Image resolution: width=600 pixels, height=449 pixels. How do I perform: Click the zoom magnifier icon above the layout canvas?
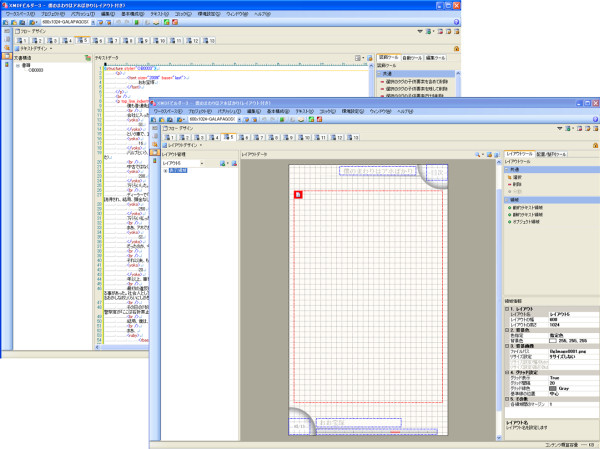tap(479, 155)
